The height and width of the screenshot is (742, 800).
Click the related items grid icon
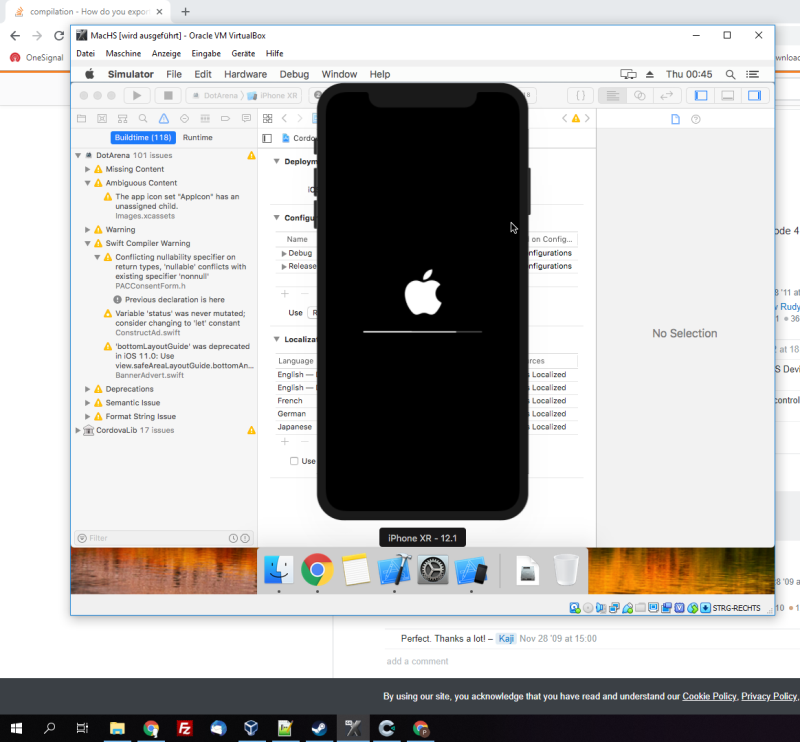click(267, 118)
